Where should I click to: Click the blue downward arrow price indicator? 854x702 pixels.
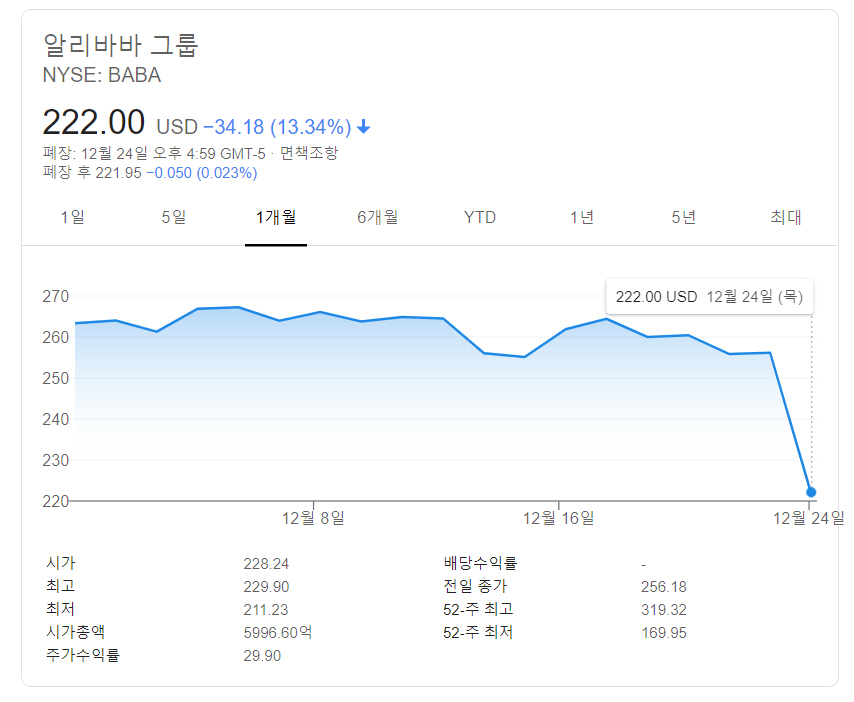pyautogui.click(x=362, y=126)
